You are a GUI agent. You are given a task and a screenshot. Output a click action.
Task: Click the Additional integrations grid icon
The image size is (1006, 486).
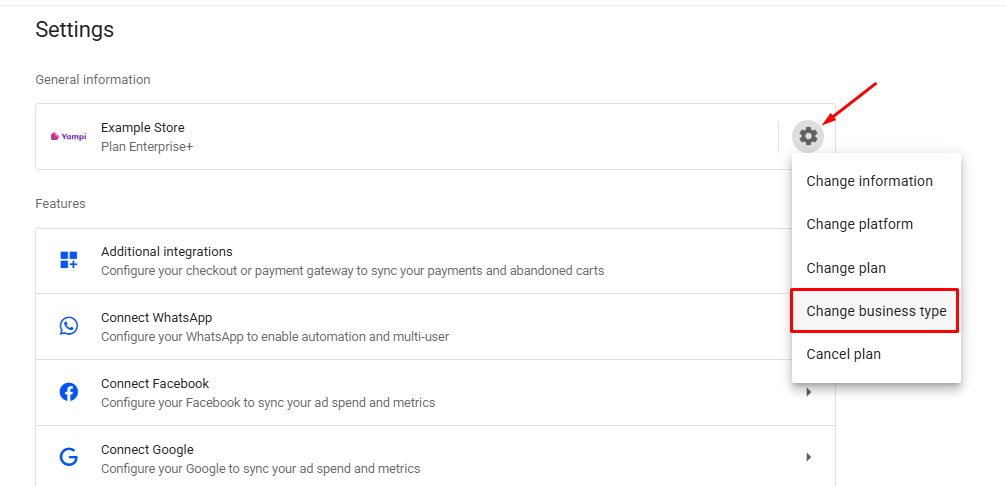(69, 260)
